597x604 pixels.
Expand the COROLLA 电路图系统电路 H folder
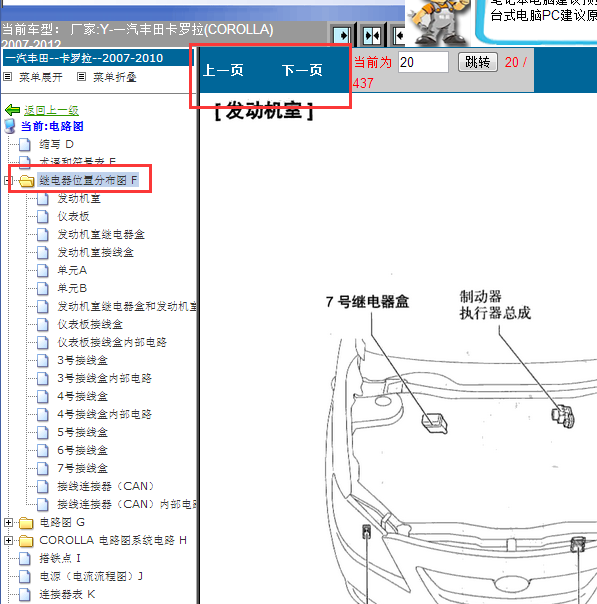pos(8,540)
